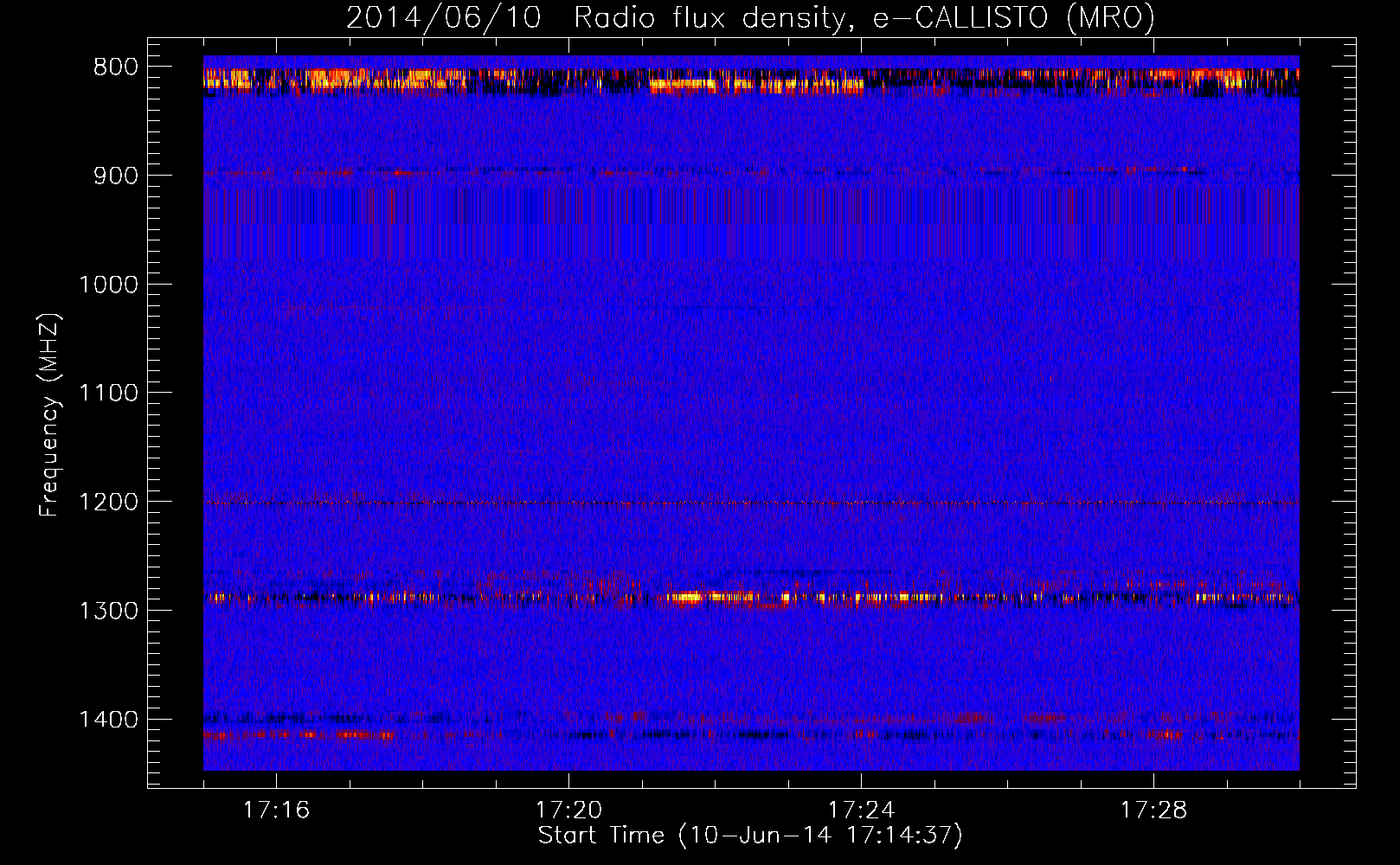Screen dimensions: 1400x865
Task: Click the 1300 frequency tick label
Action: [108, 611]
